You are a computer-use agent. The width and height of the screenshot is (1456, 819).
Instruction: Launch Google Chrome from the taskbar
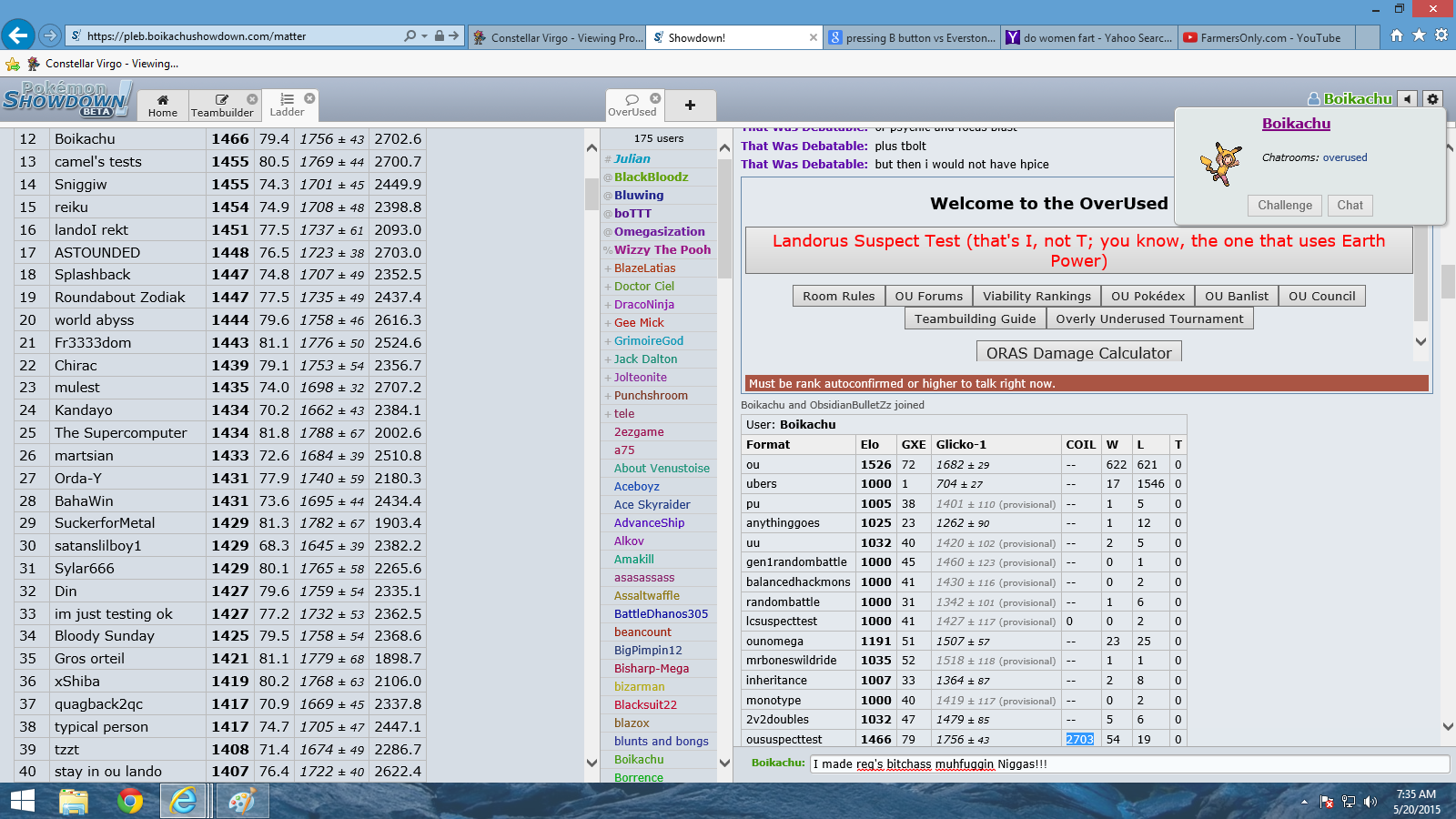click(x=129, y=802)
